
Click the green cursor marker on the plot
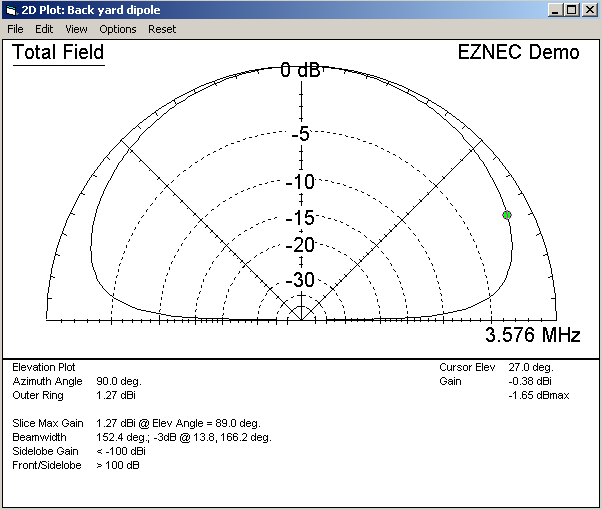click(x=507, y=215)
